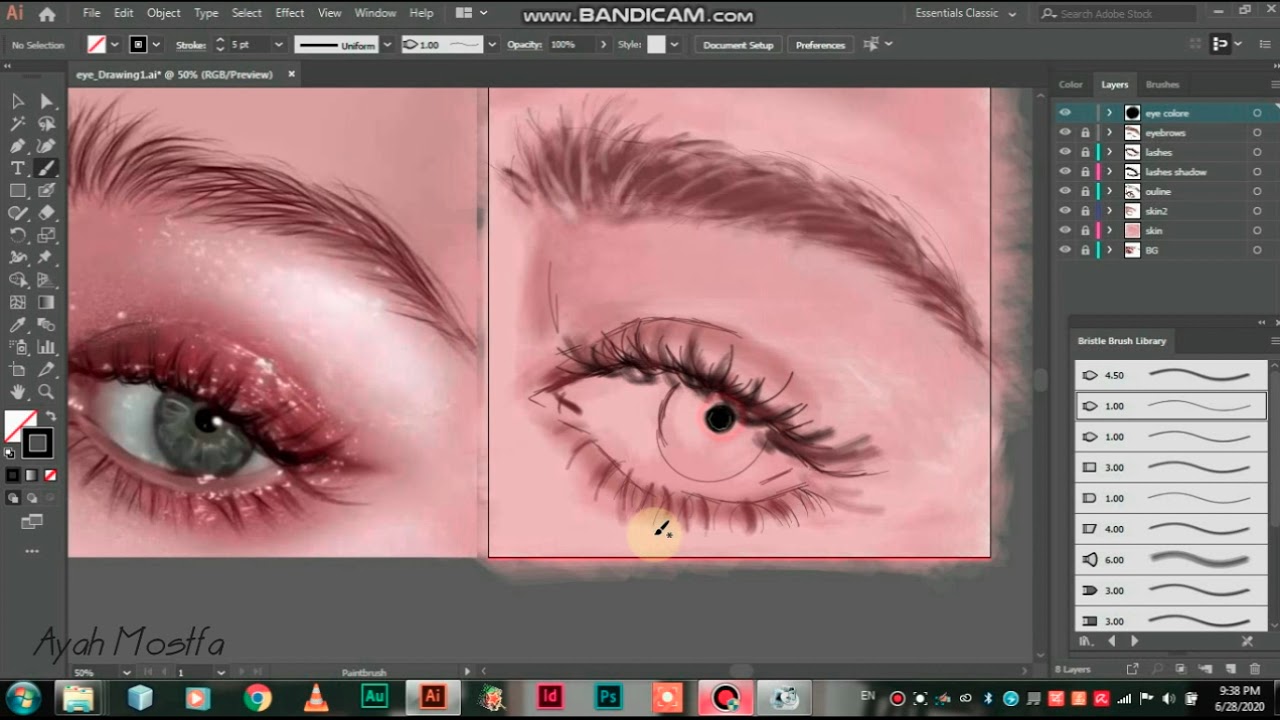Open the brush definition dropdown
This screenshot has height=720, width=1280.
491,45
